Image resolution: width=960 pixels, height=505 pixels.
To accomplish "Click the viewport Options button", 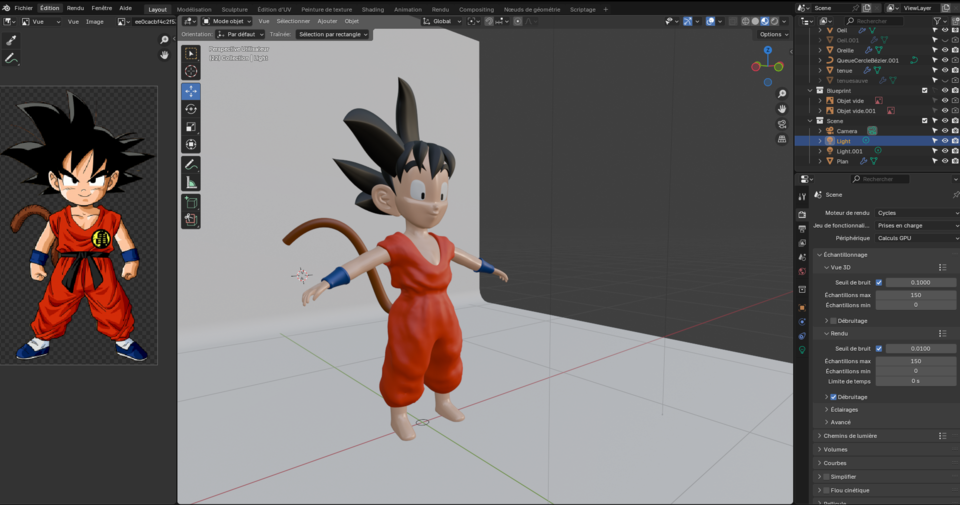I will coord(772,34).
